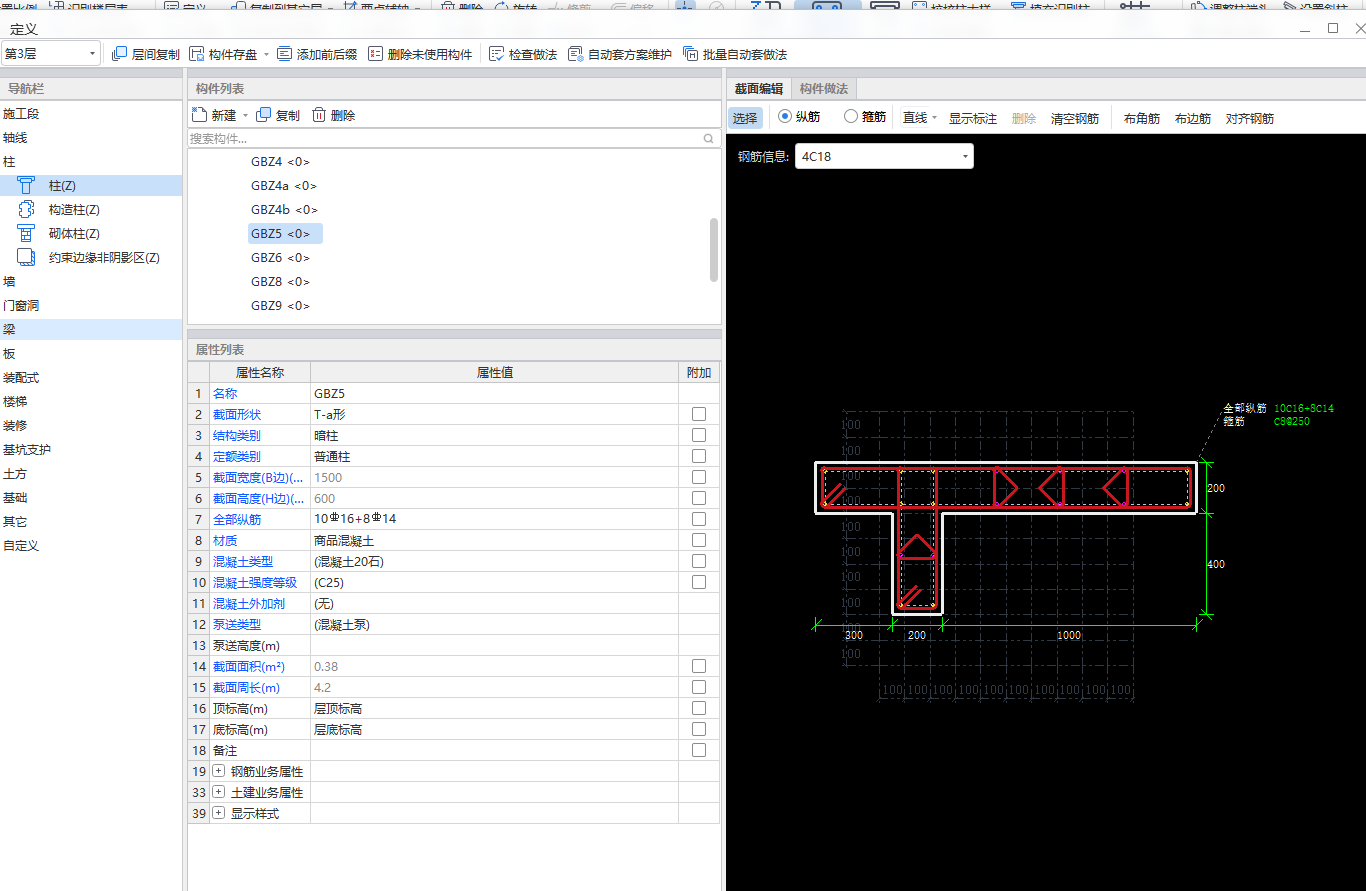Toggle 附加 checkbox for 备注 row

[699, 750]
